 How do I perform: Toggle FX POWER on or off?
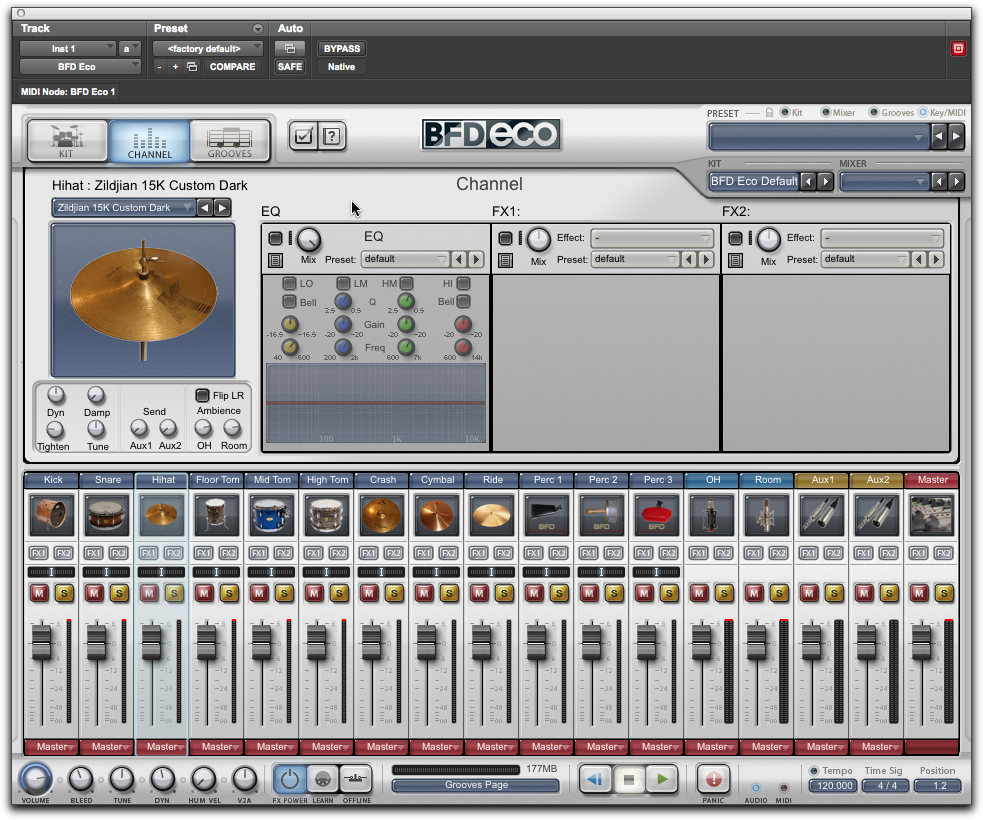point(290,780)
